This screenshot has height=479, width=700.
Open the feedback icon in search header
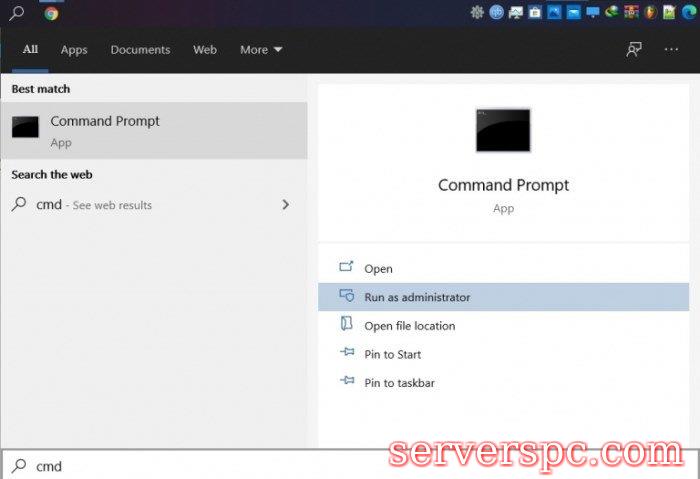click(633, 50)
